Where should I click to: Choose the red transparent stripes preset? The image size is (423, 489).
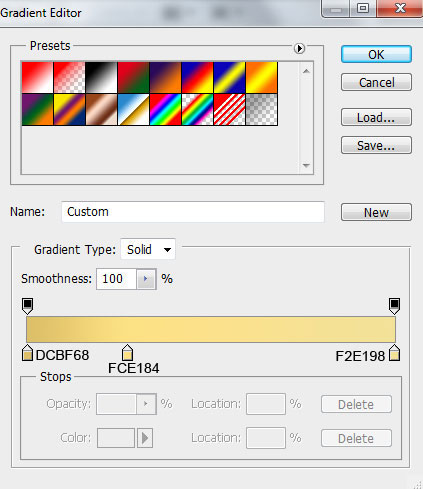[x=230, y=109]
